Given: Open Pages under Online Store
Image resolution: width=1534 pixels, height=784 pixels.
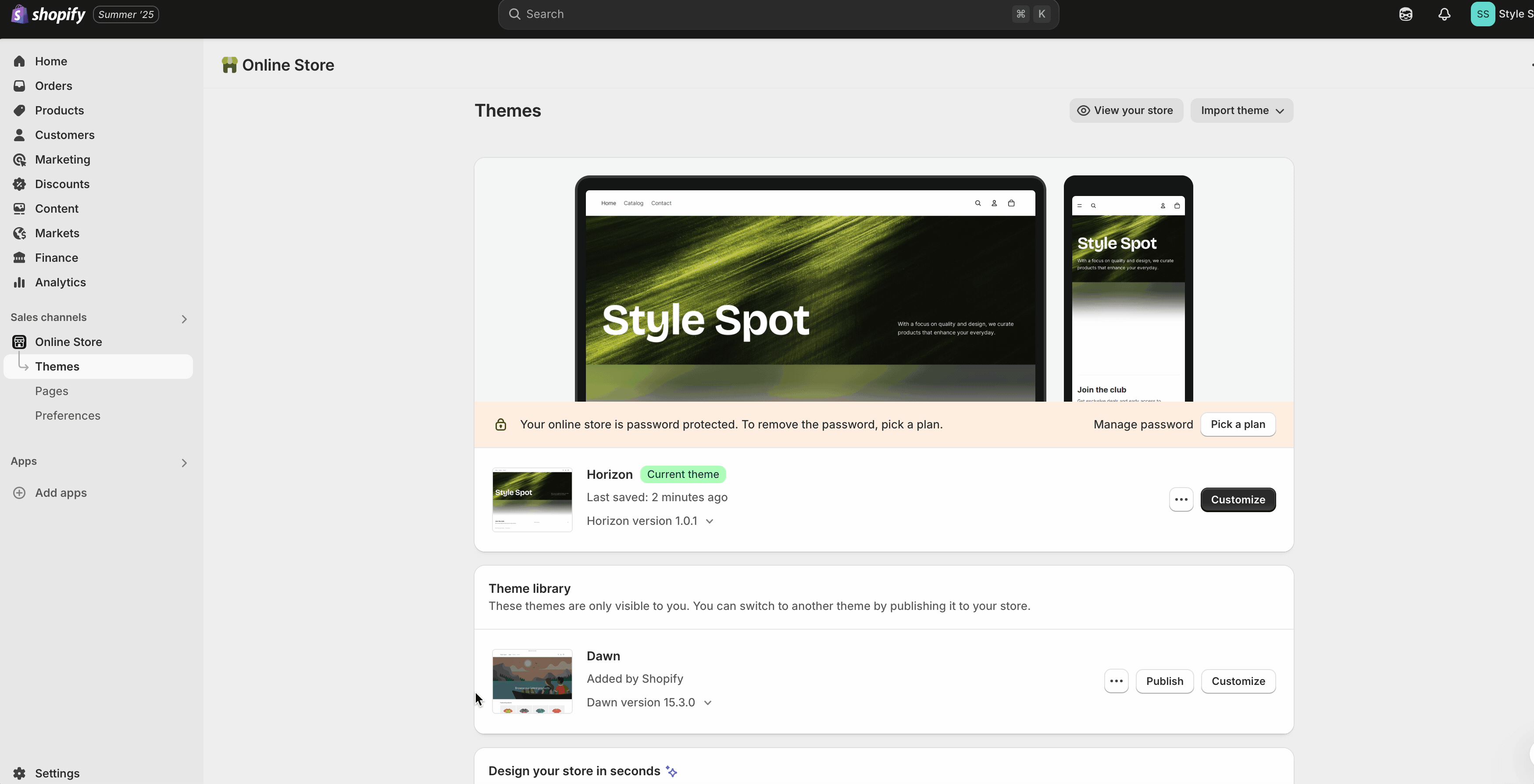Looking at the screenshot, I should (x=52, y=391).
